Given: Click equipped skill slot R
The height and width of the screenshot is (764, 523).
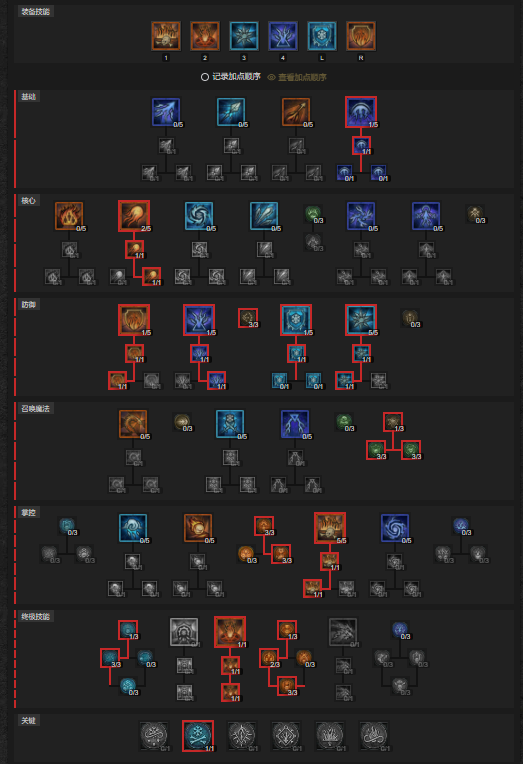Looking at the screenshot, I should [361, 36].
